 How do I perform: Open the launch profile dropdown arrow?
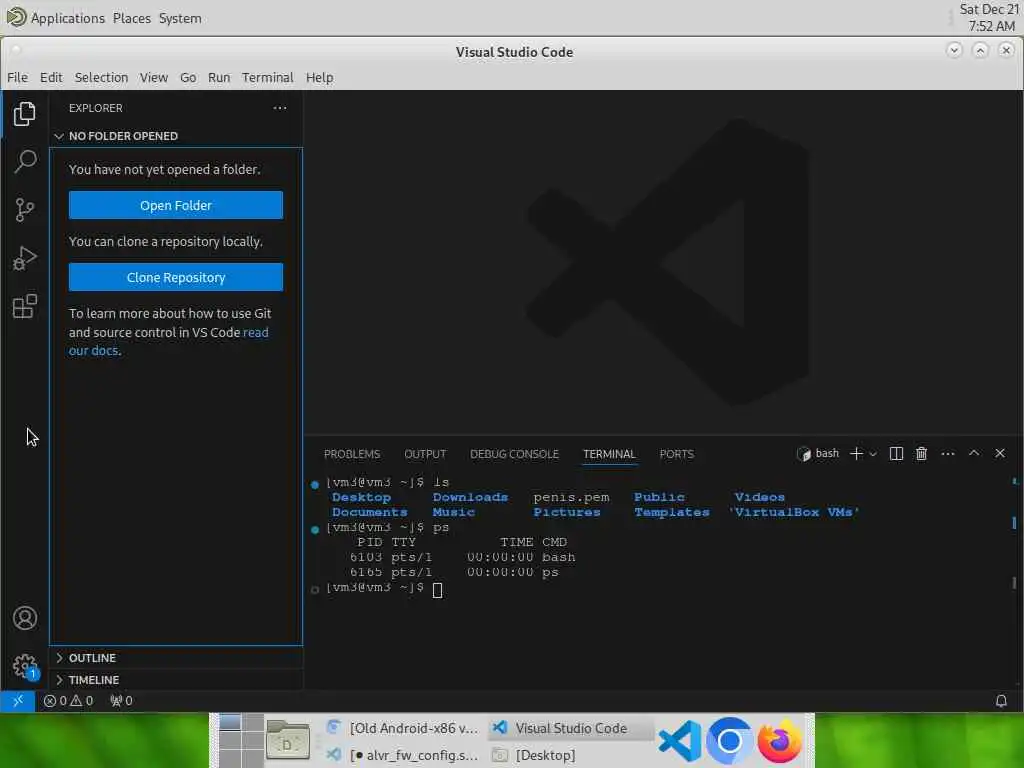click(x=873, y=454)
